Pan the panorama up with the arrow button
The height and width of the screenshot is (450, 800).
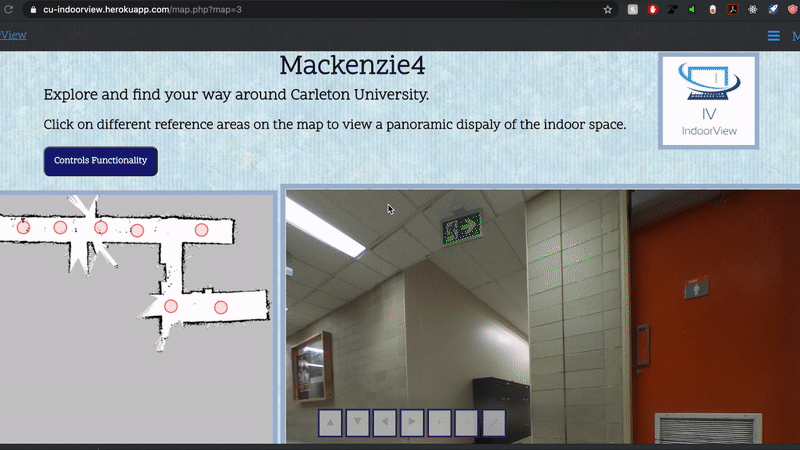click(331, 423)
